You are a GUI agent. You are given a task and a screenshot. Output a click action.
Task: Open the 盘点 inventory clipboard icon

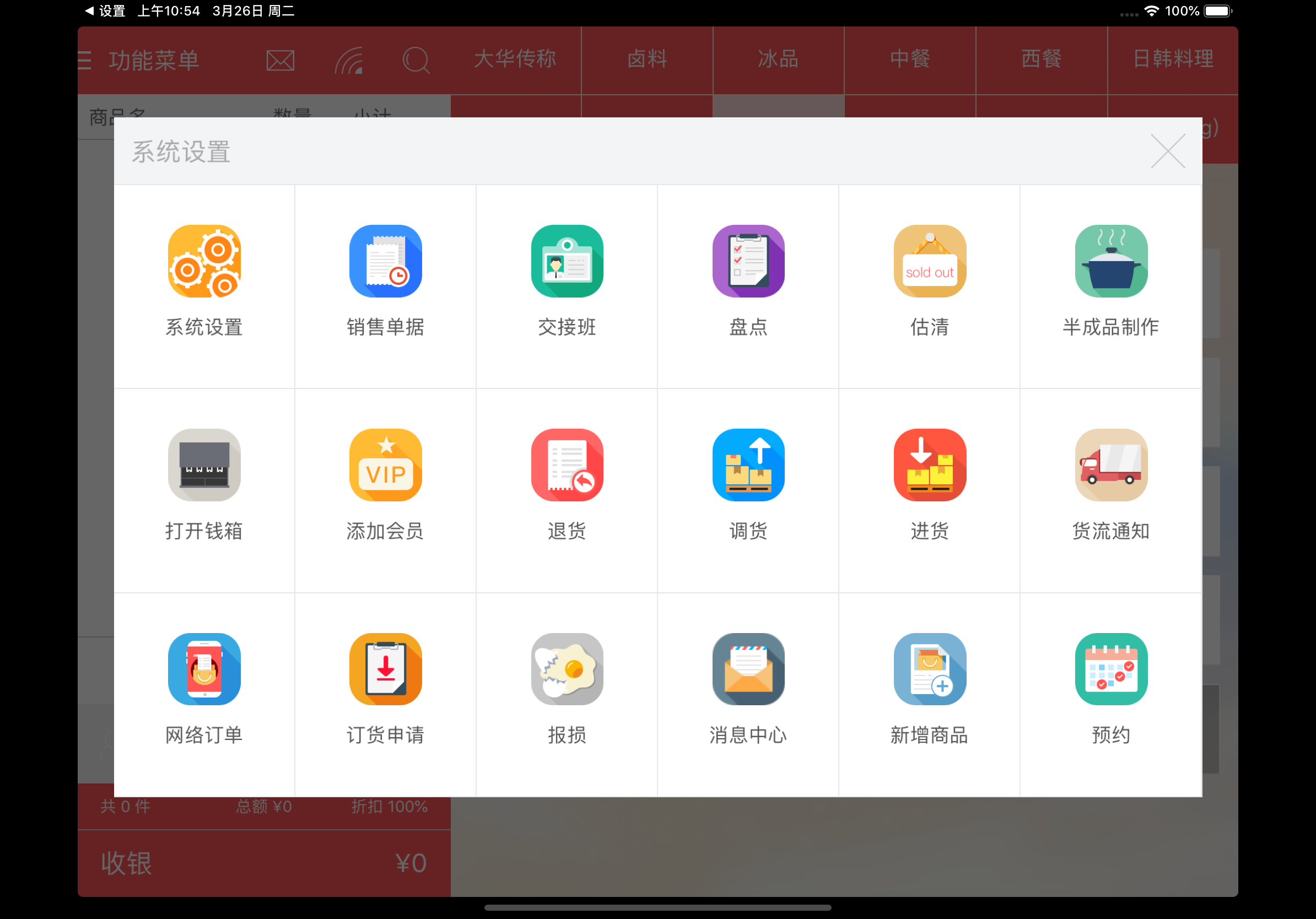coord(748,261)
